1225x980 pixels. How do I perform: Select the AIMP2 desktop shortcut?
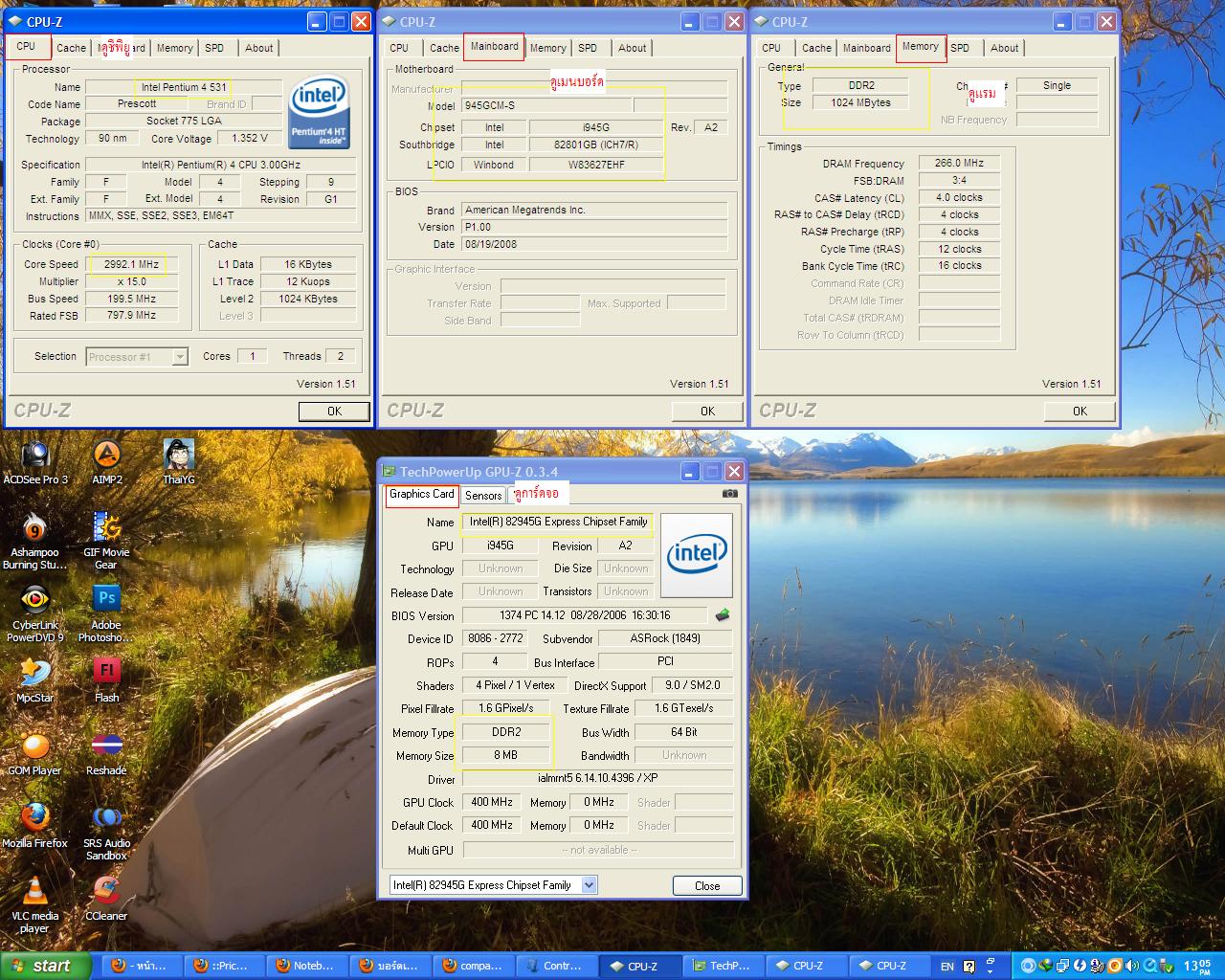[x=107, y=463]
